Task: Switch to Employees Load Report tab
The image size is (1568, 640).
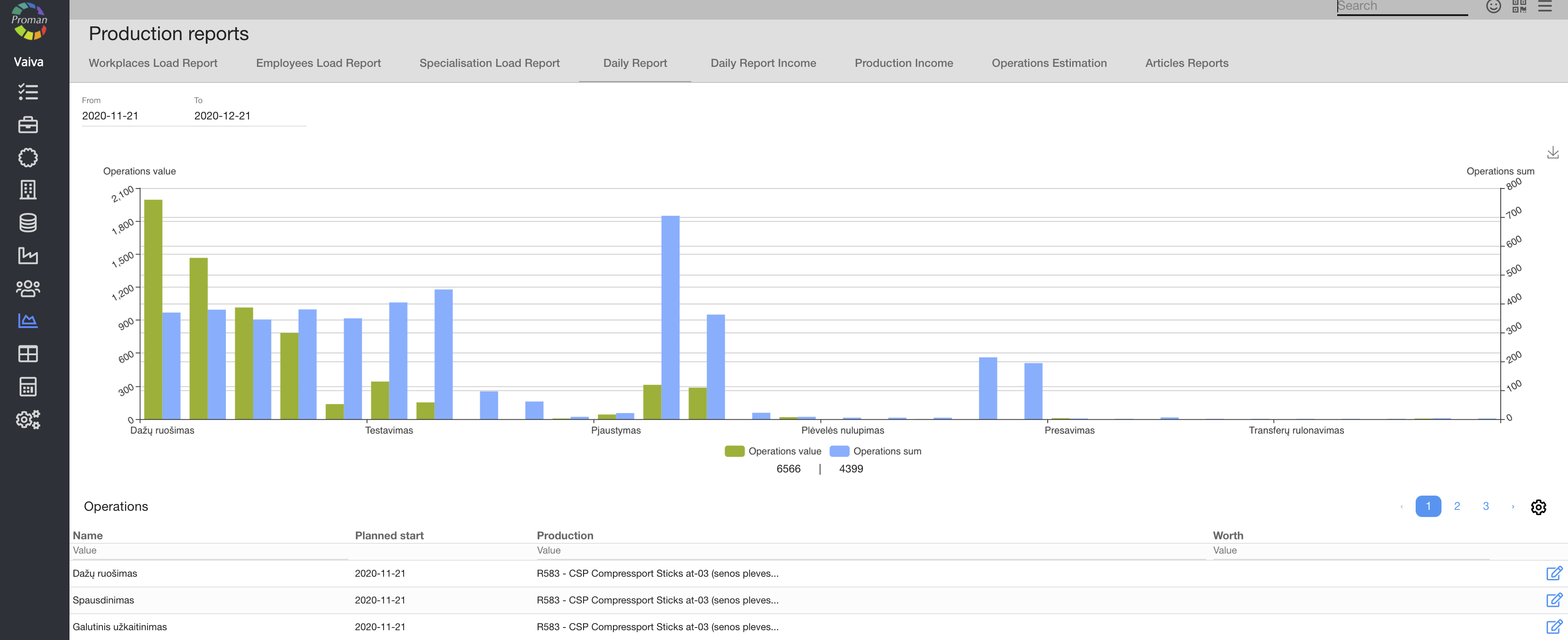Action: (x=318, y=63)
